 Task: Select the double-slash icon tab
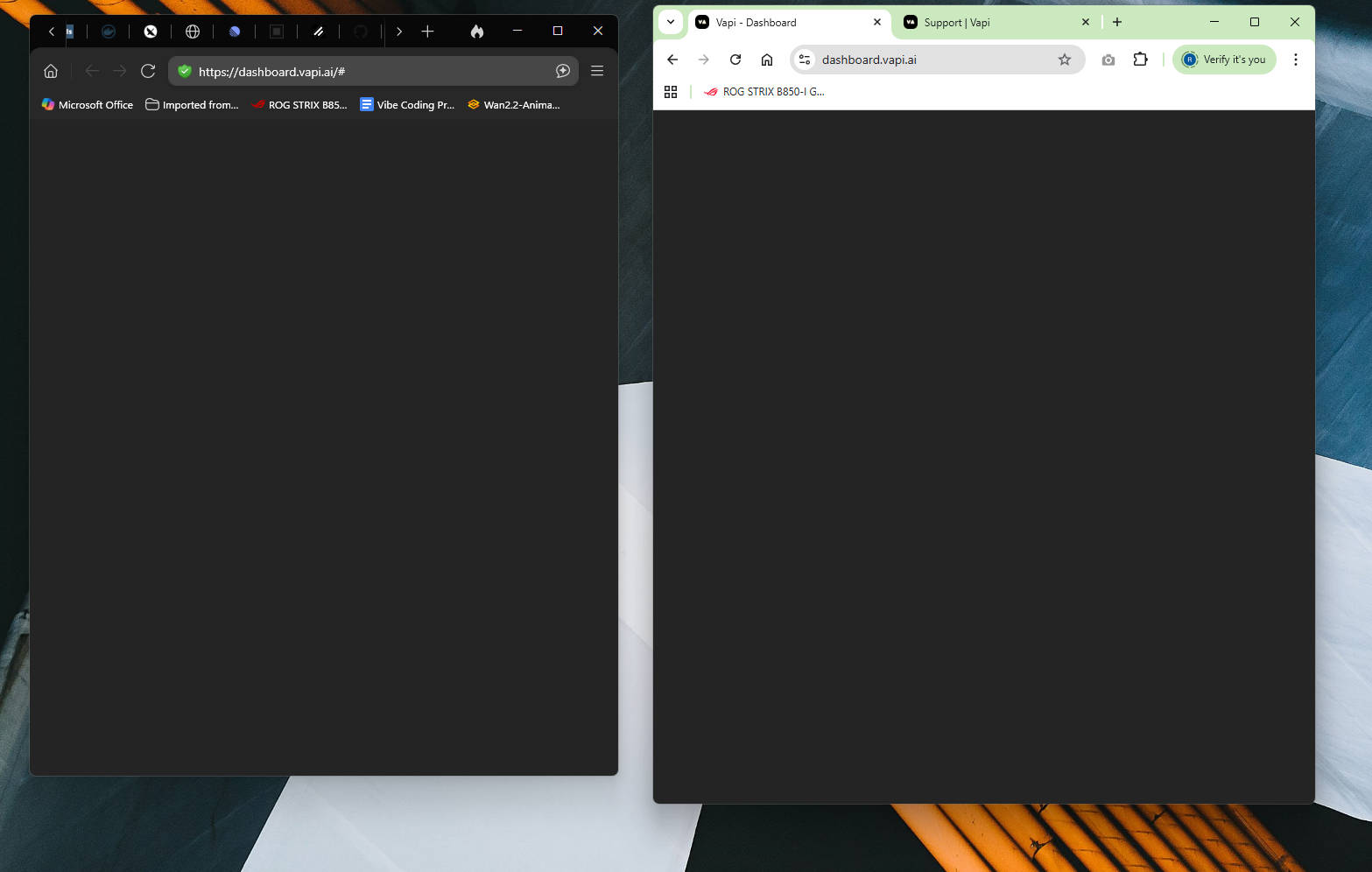pos(319,32)
